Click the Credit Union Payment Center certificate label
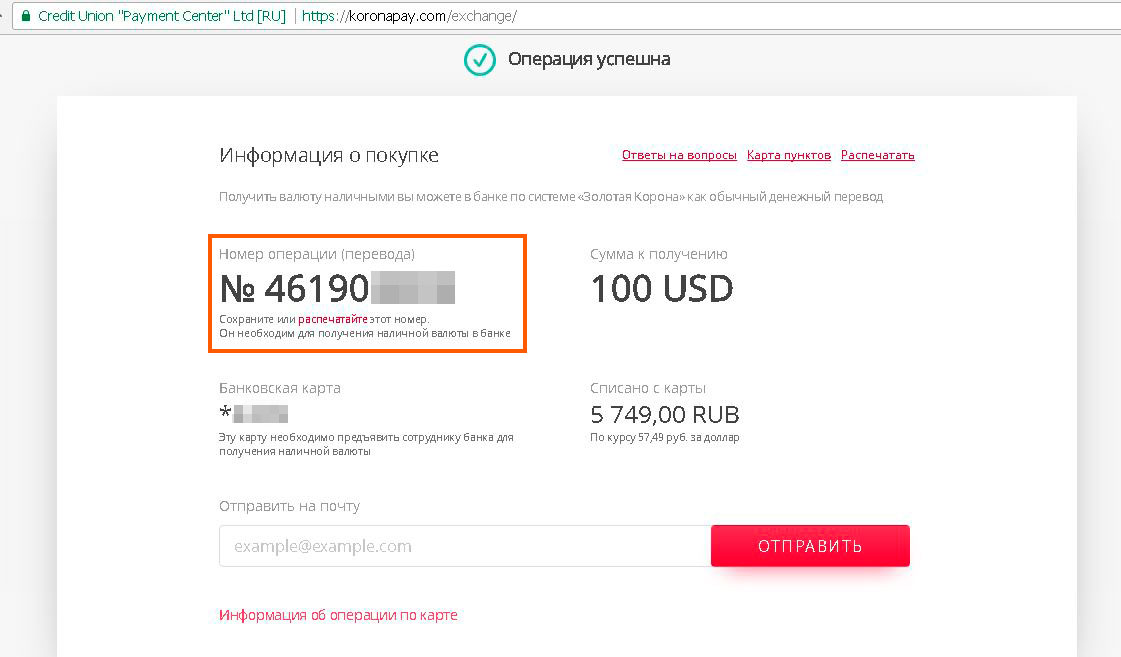 pyautogui.click(x=162, y=16)
